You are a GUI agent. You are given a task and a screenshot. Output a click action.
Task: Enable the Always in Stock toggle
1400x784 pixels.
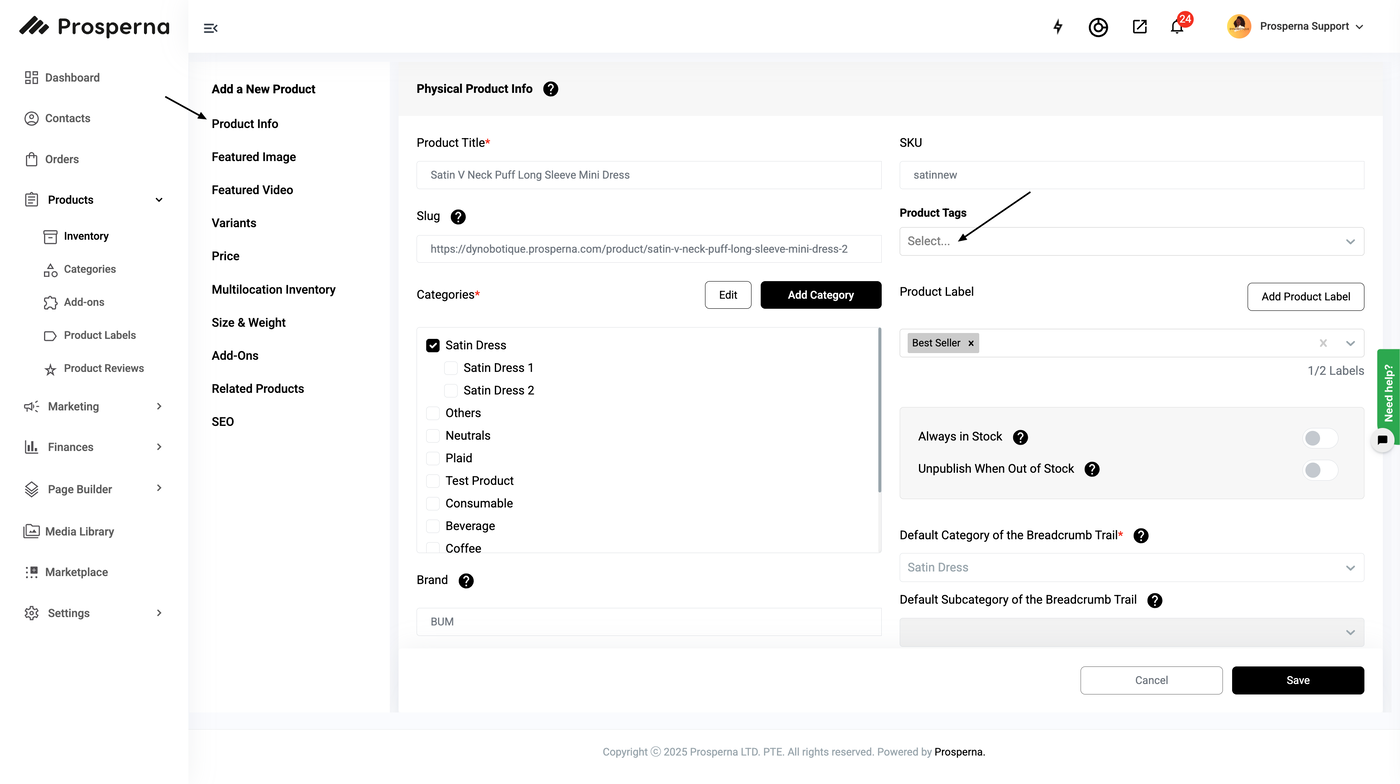point(1320,438)
